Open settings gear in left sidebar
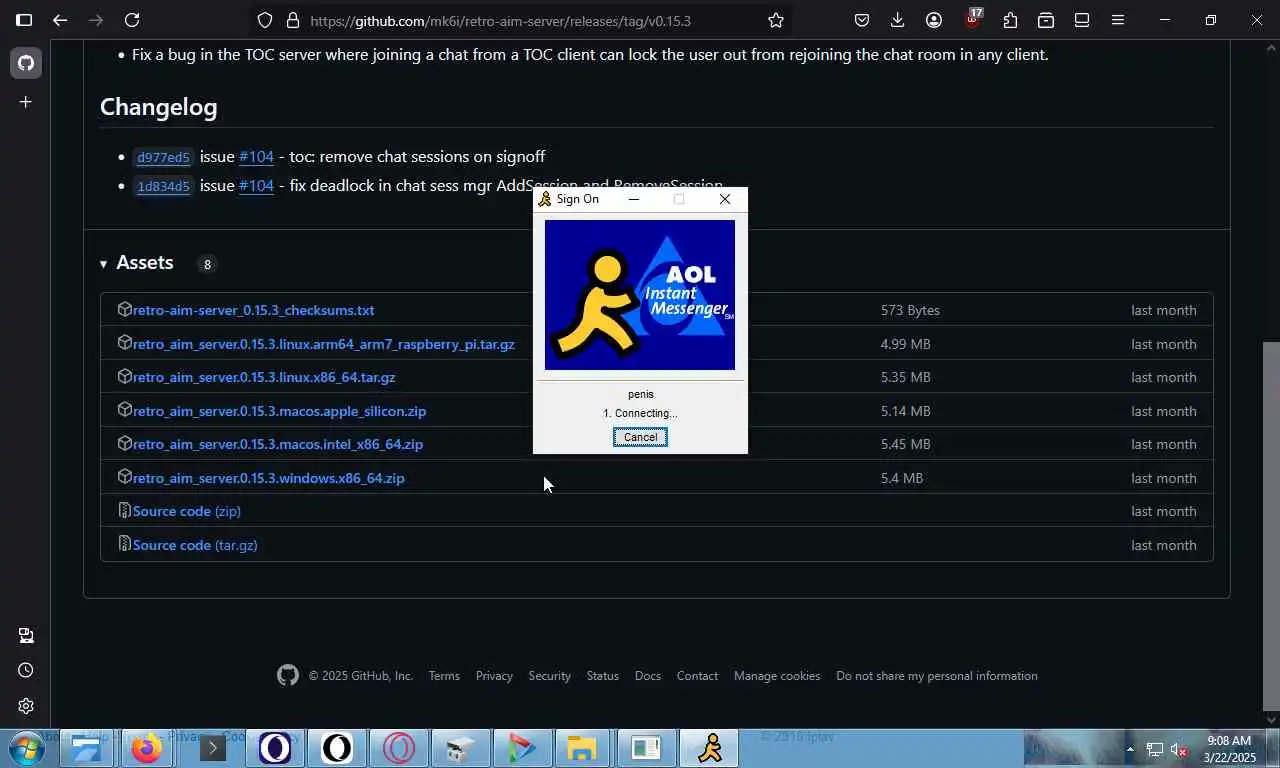 tap(25, 706)
